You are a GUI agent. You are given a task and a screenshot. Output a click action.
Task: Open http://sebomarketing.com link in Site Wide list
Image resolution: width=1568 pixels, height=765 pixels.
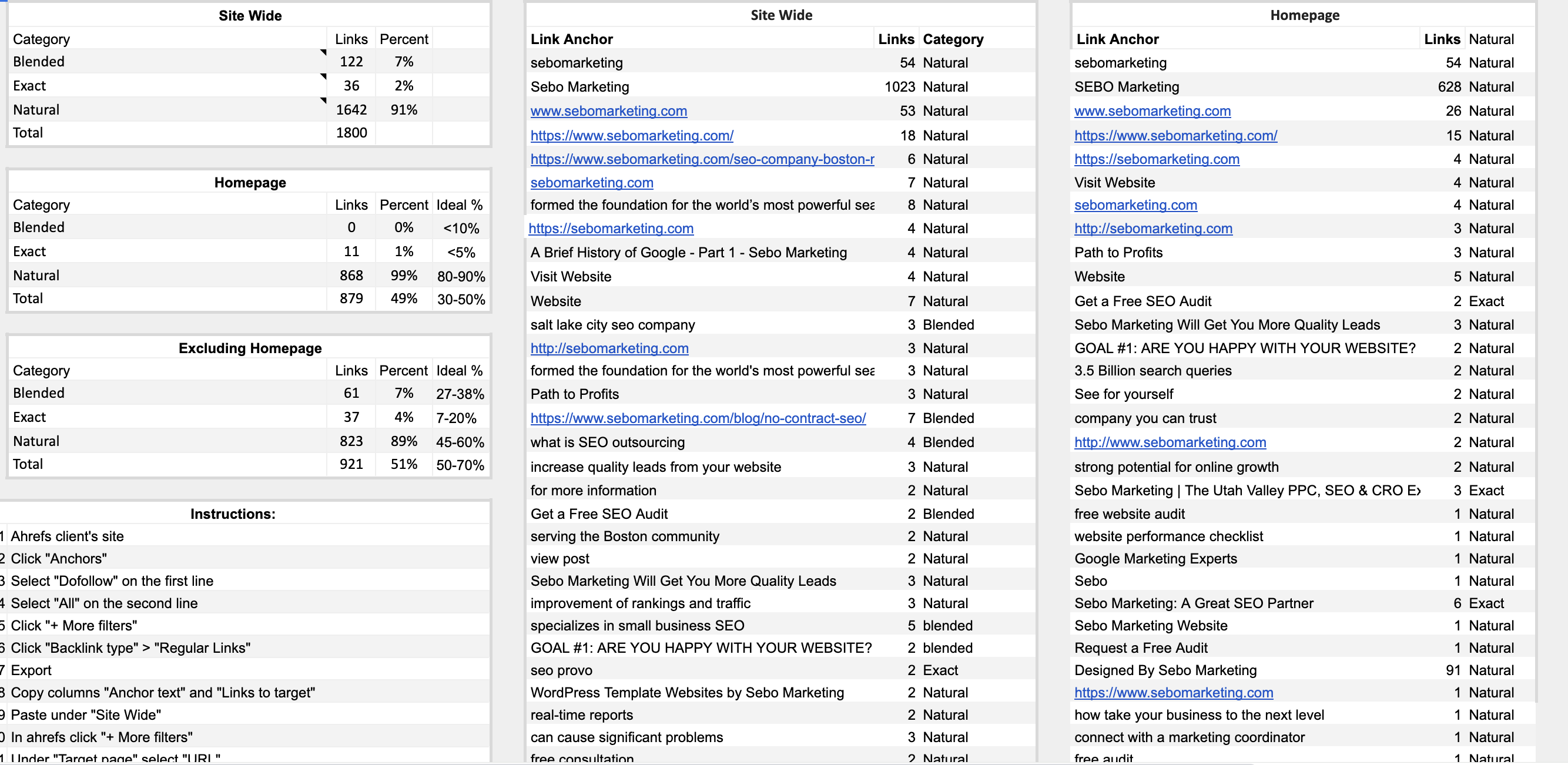click(609, 348)
